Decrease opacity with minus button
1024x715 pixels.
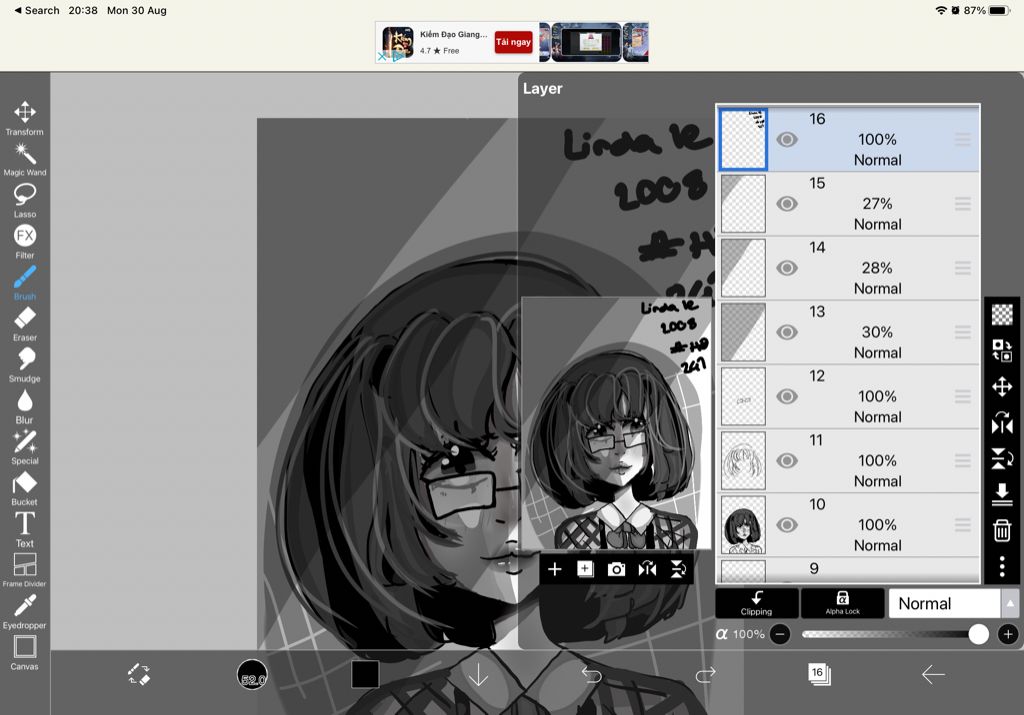[x=780, y=634]
